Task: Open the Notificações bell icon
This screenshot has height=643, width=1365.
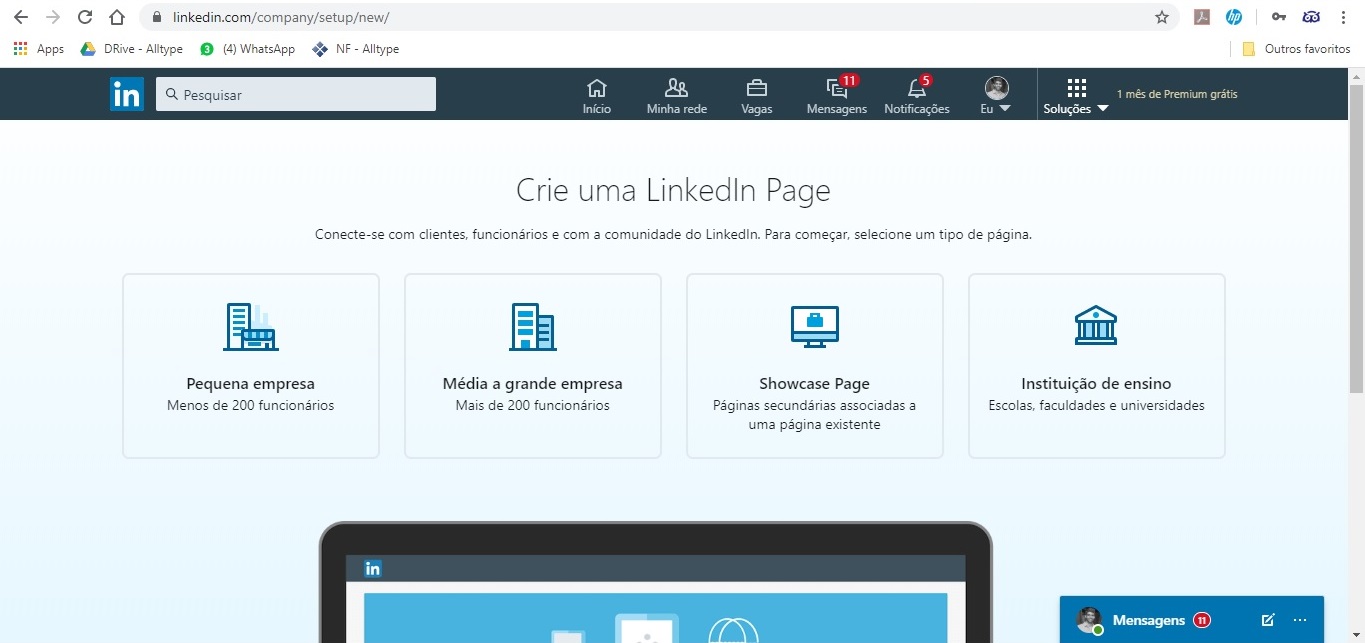Action: click(x=916, y=88)
